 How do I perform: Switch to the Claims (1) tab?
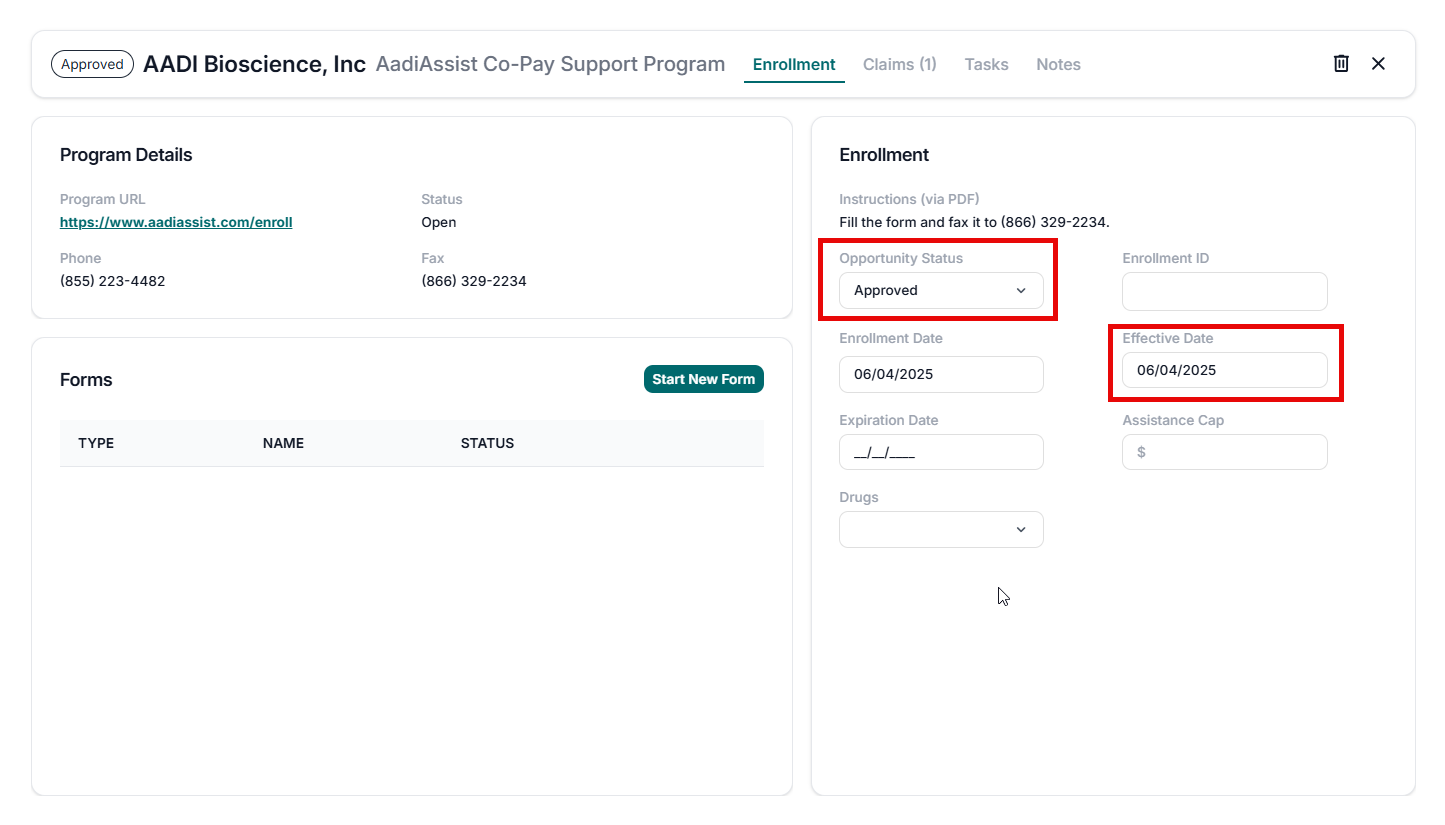[x=899, y=64]
